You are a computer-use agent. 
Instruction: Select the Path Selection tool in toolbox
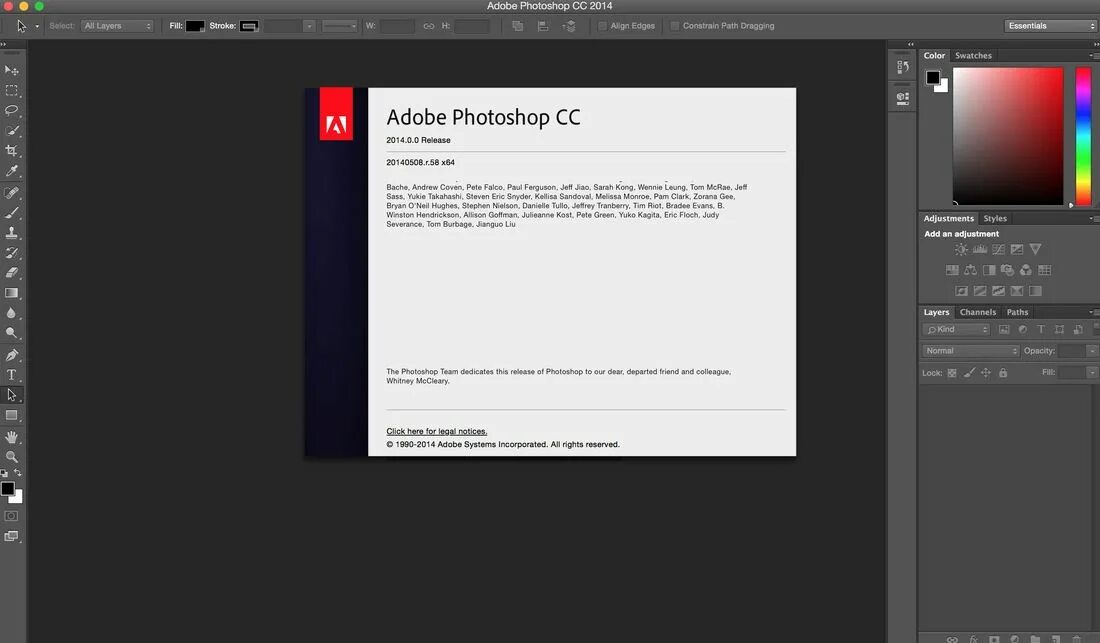(11, 395)
